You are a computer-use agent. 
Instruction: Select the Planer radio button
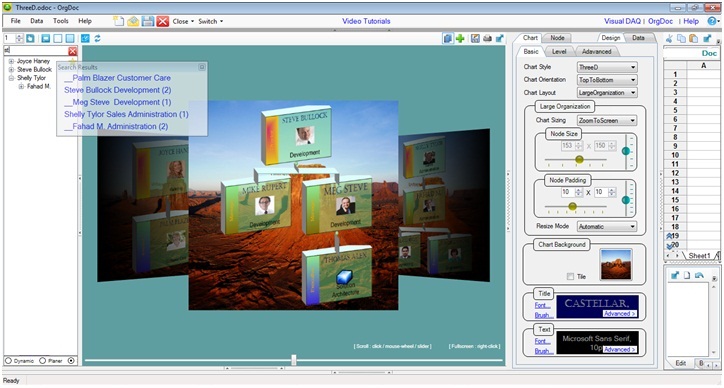pos(42,361)
